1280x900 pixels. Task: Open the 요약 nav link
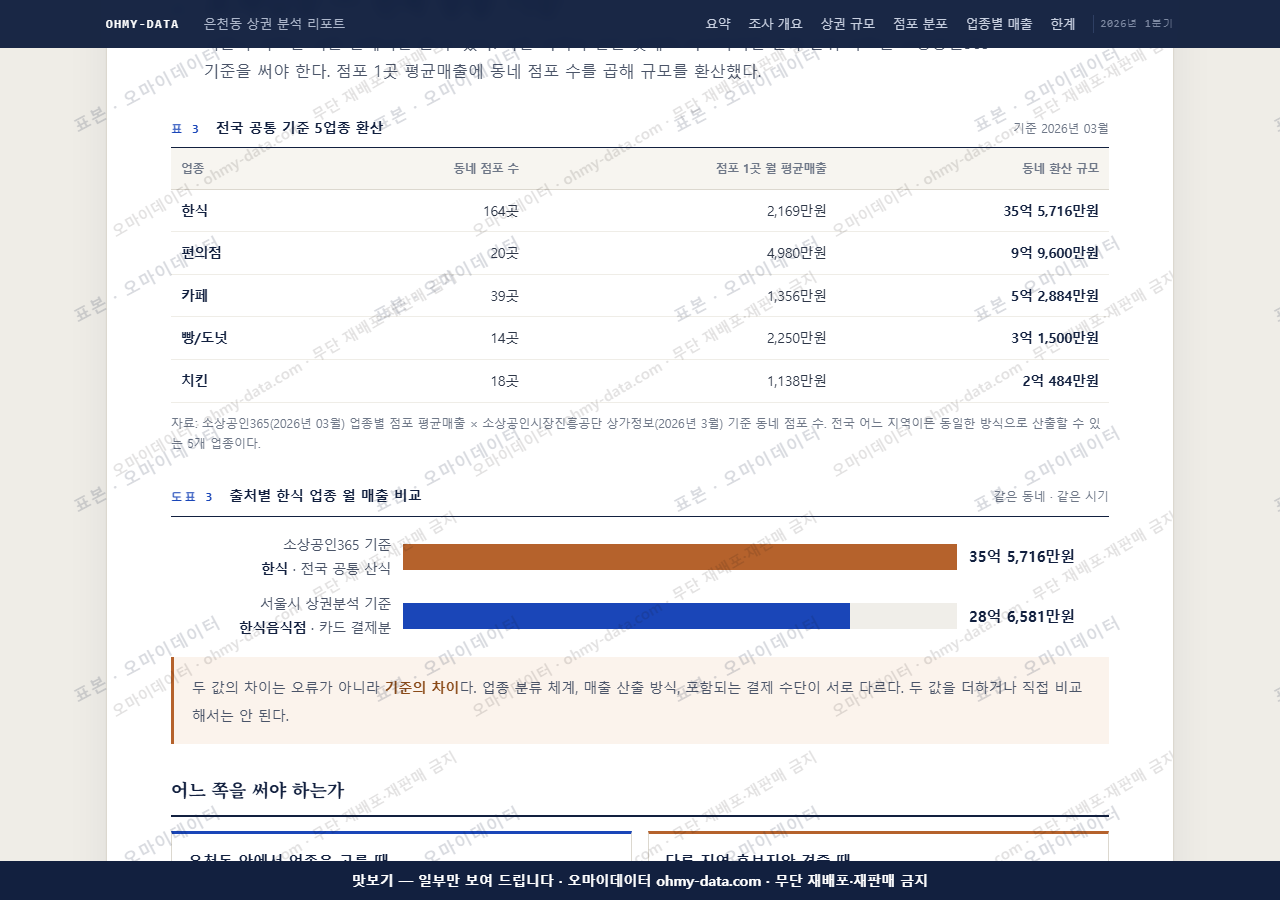pyautogui.click(x=718, y=24)
